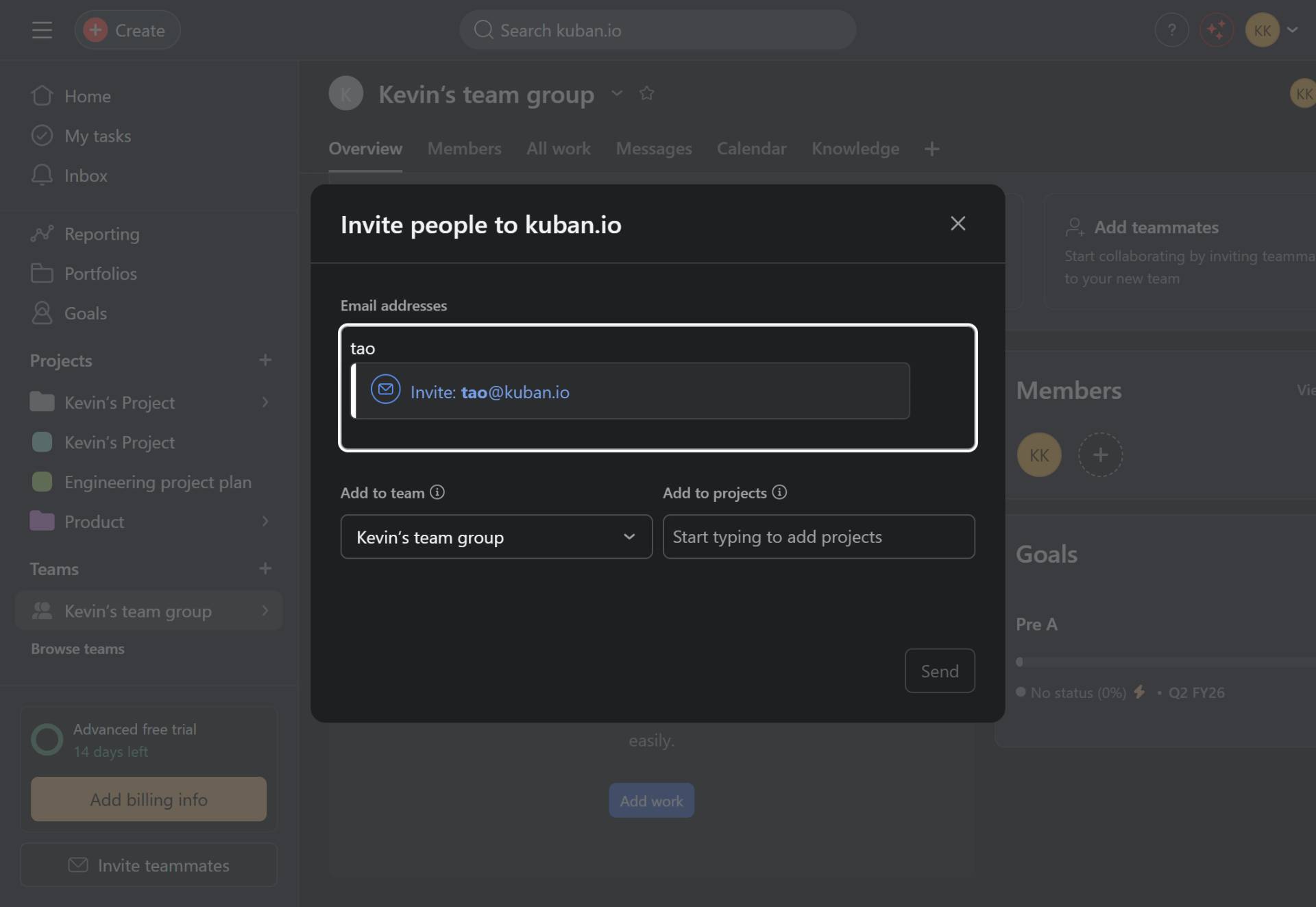Open the hamburger sidebar menu icon

(42, 30)
